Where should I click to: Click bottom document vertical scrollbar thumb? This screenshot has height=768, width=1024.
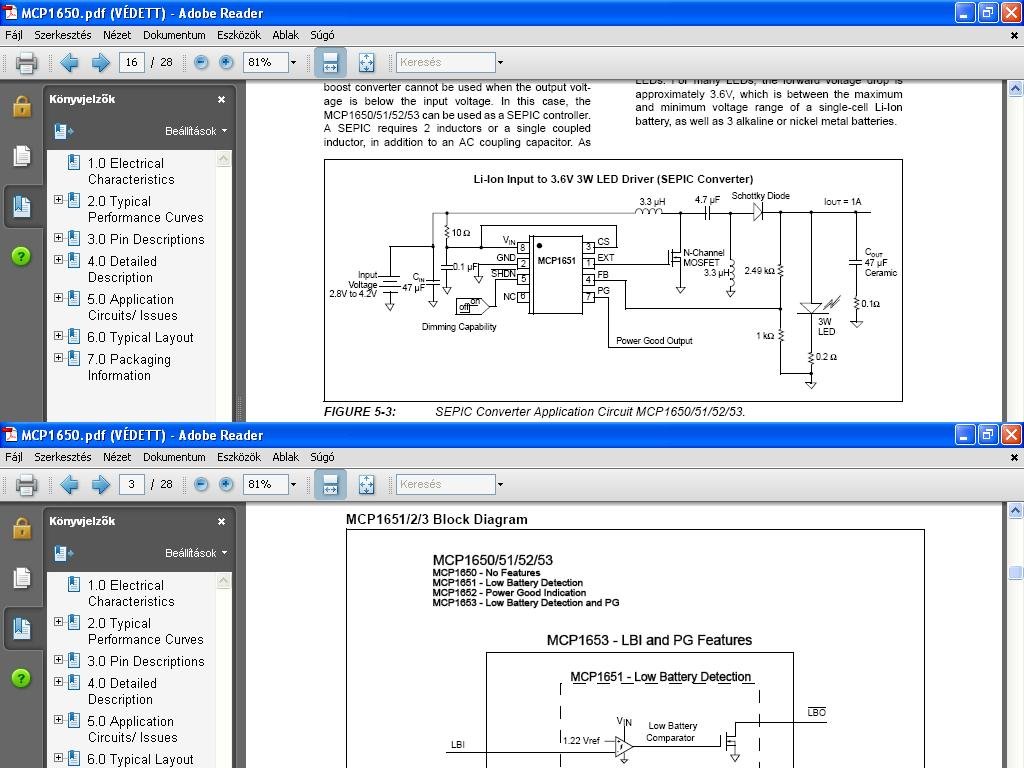(1015, 573)
